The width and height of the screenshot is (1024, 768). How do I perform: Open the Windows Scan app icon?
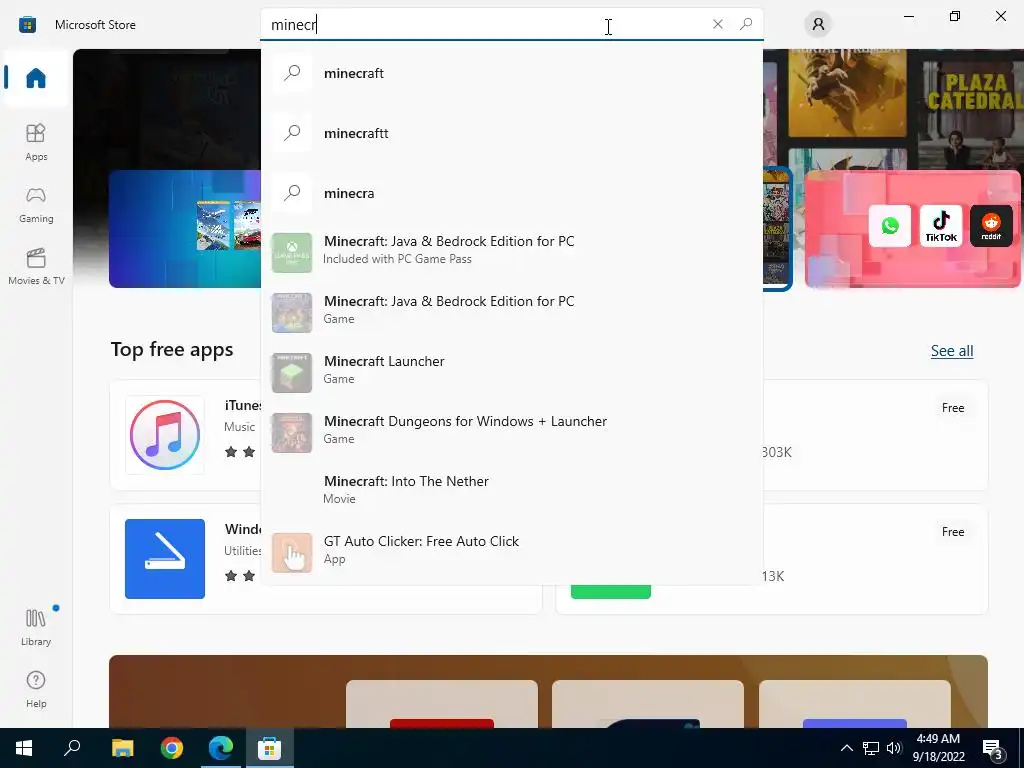(x=165, y=559)
